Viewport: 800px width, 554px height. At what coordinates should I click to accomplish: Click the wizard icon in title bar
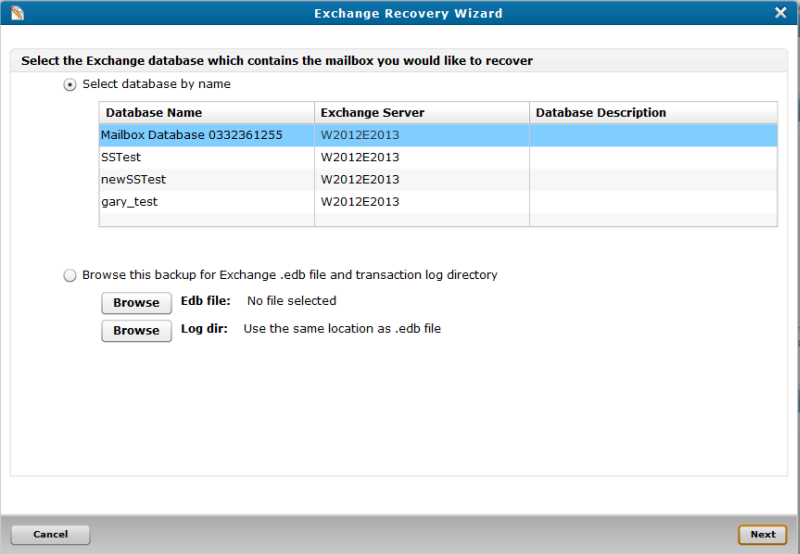pos(17,13)
